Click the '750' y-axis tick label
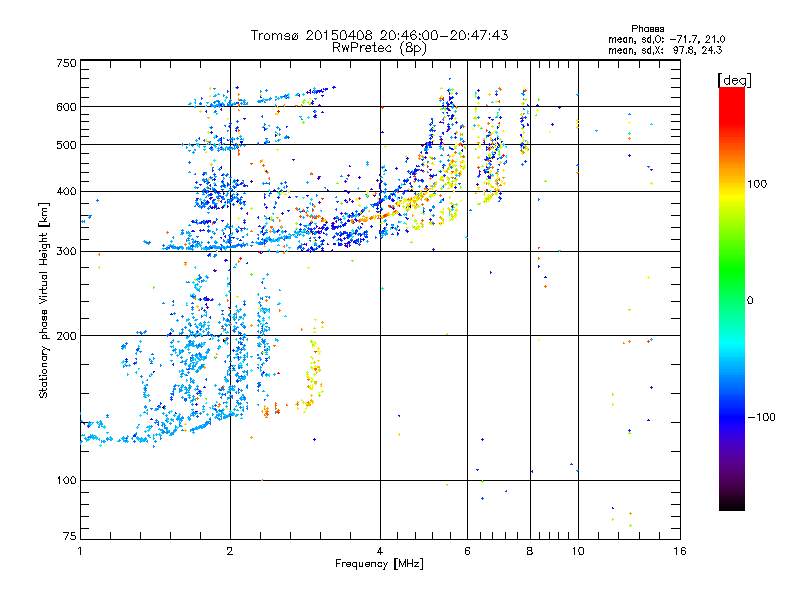800x600 pixels. [66, 63]
